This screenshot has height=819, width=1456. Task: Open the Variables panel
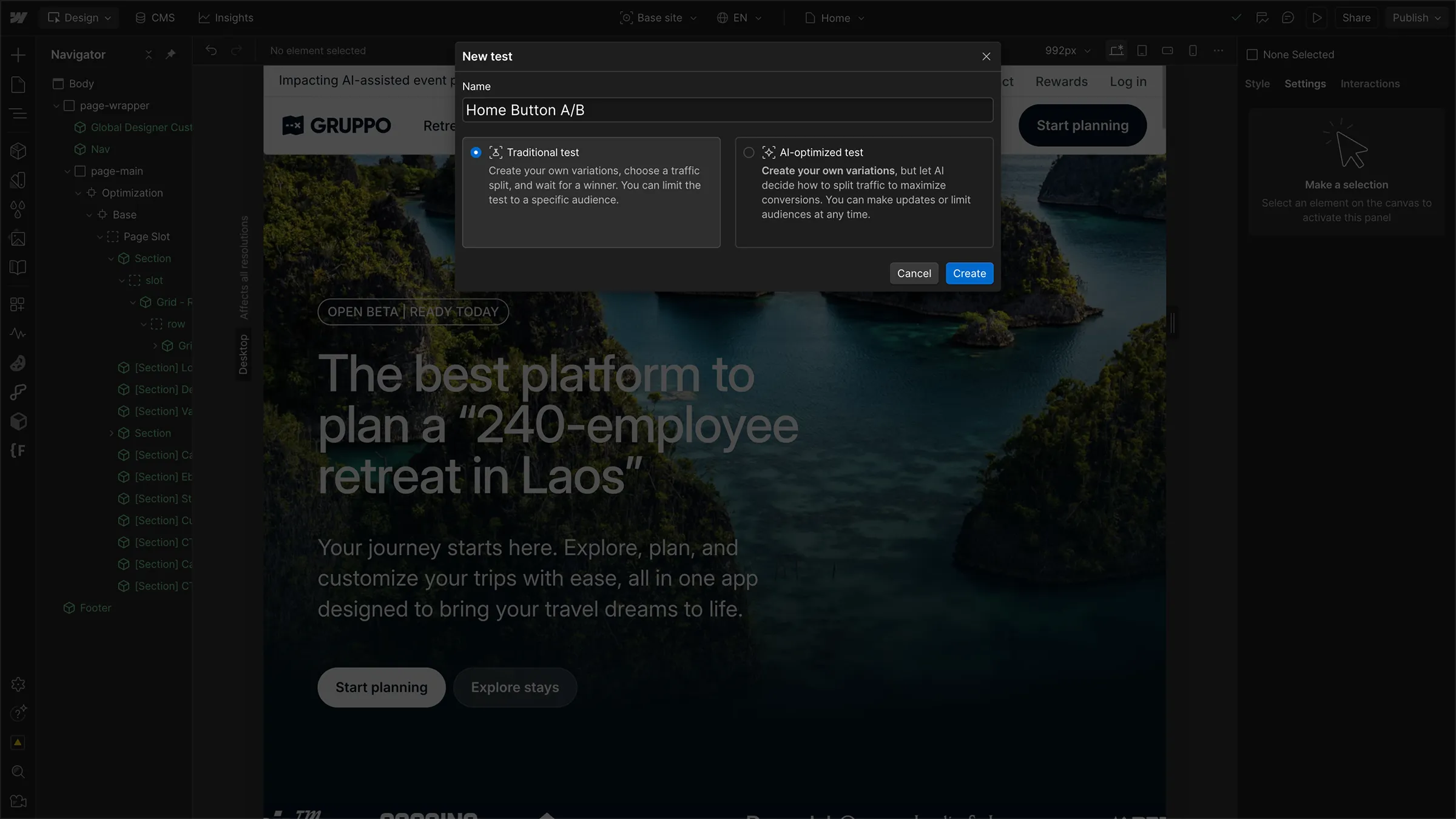pyautogui.click(x=18, y=209)
